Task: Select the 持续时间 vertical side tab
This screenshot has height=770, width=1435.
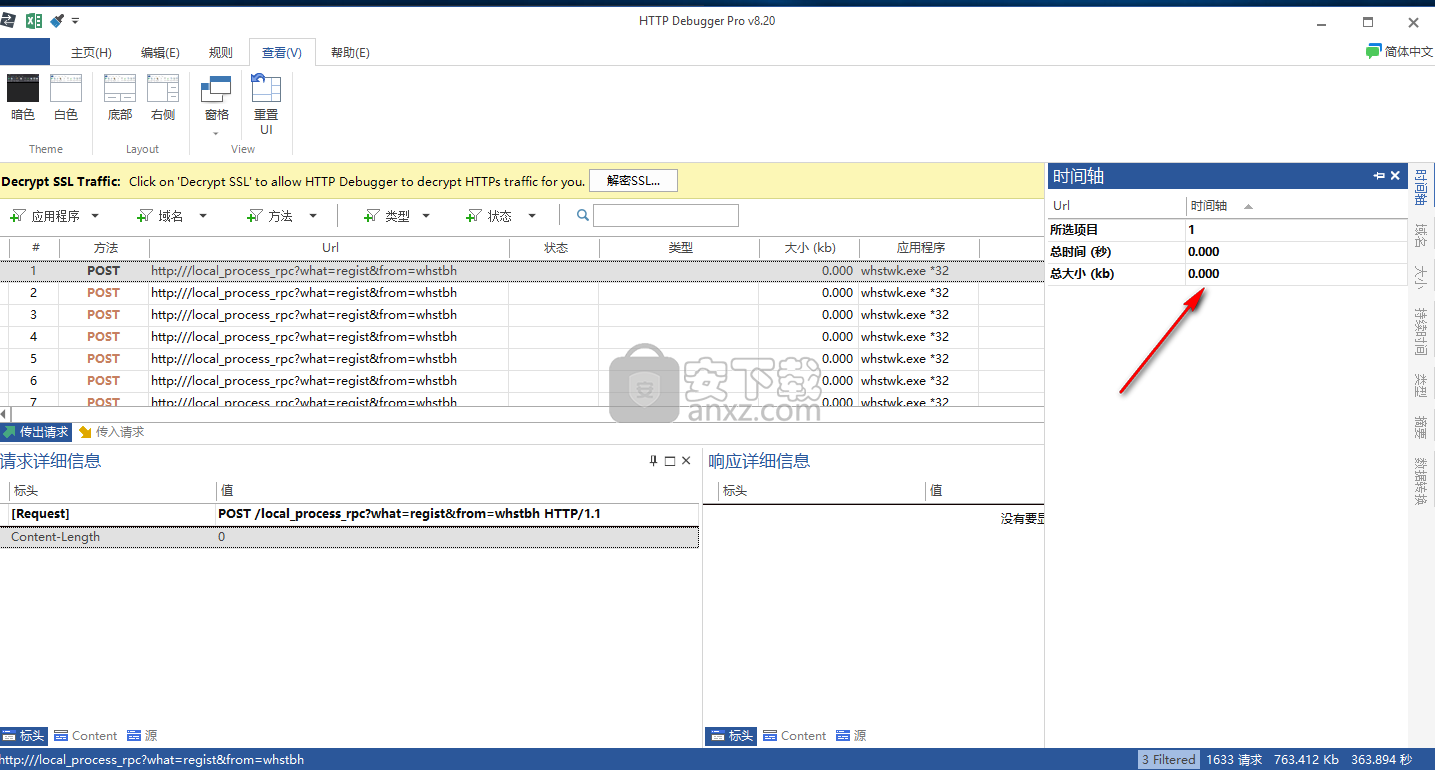Action: click(x=1421, y=331)
